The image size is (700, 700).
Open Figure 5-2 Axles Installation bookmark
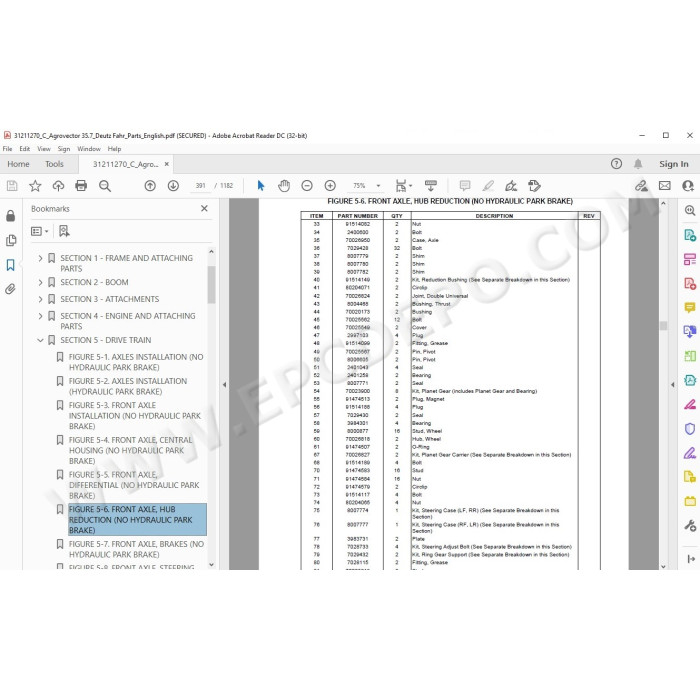pos(128,386)
